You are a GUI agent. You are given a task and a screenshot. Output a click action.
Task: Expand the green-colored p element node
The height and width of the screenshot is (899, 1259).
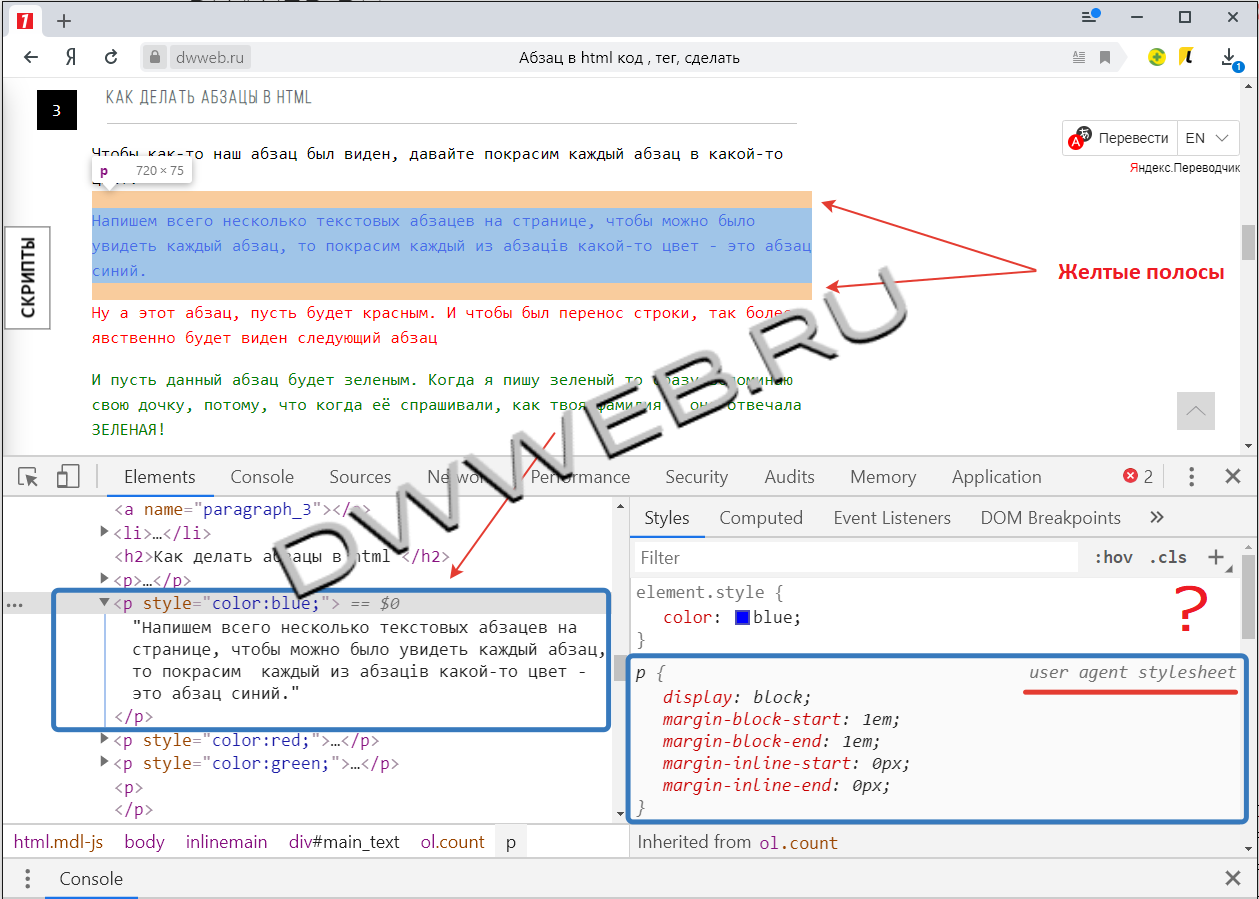104,763
